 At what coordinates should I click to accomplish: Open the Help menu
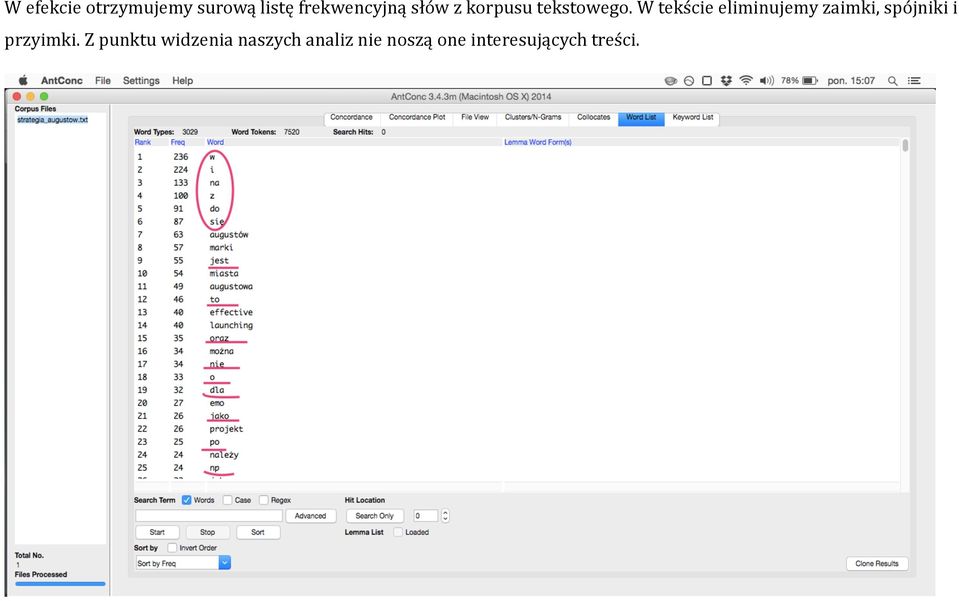[x=182, y=81]
